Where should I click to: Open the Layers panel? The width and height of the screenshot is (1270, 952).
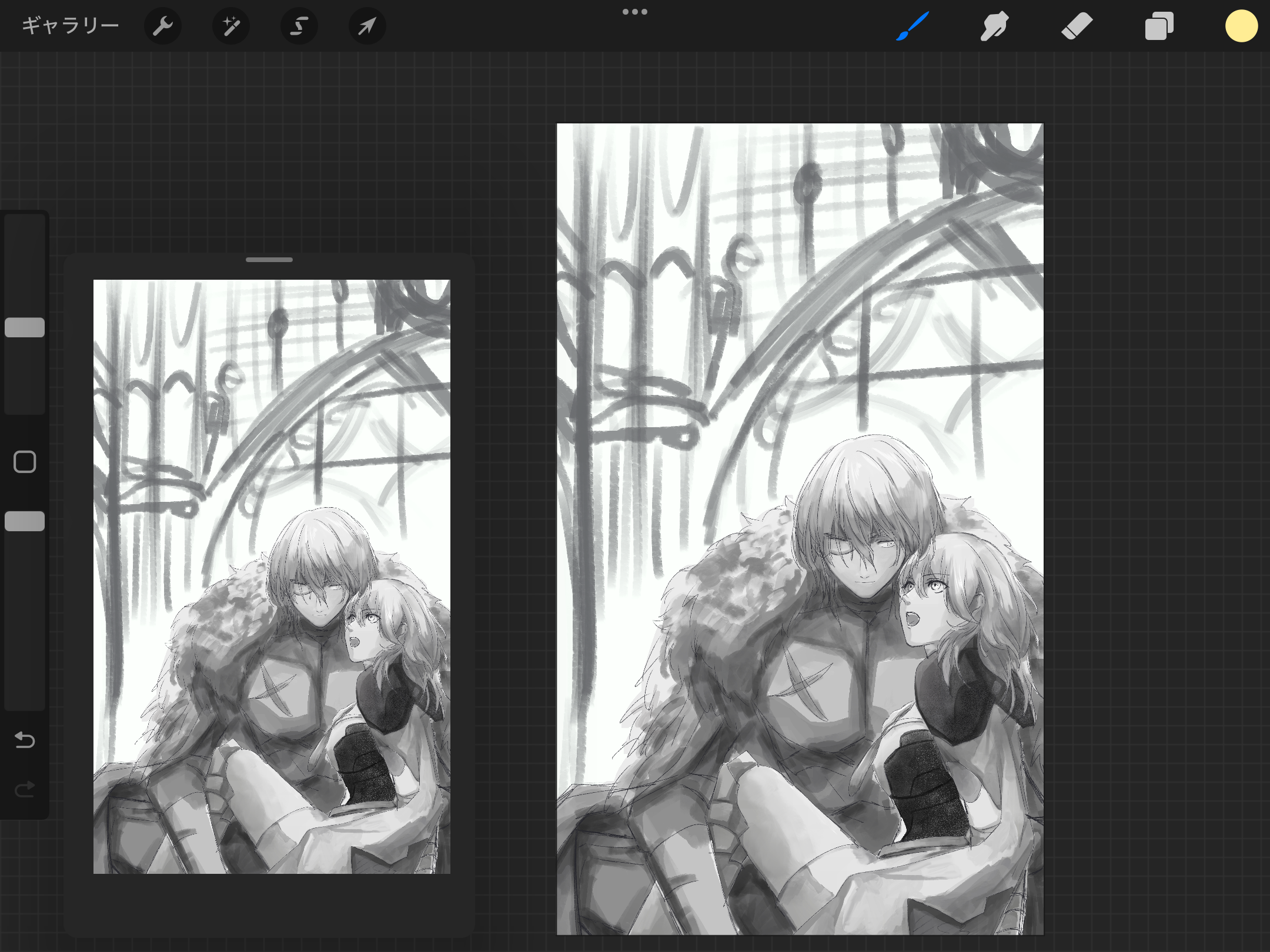1159,26
